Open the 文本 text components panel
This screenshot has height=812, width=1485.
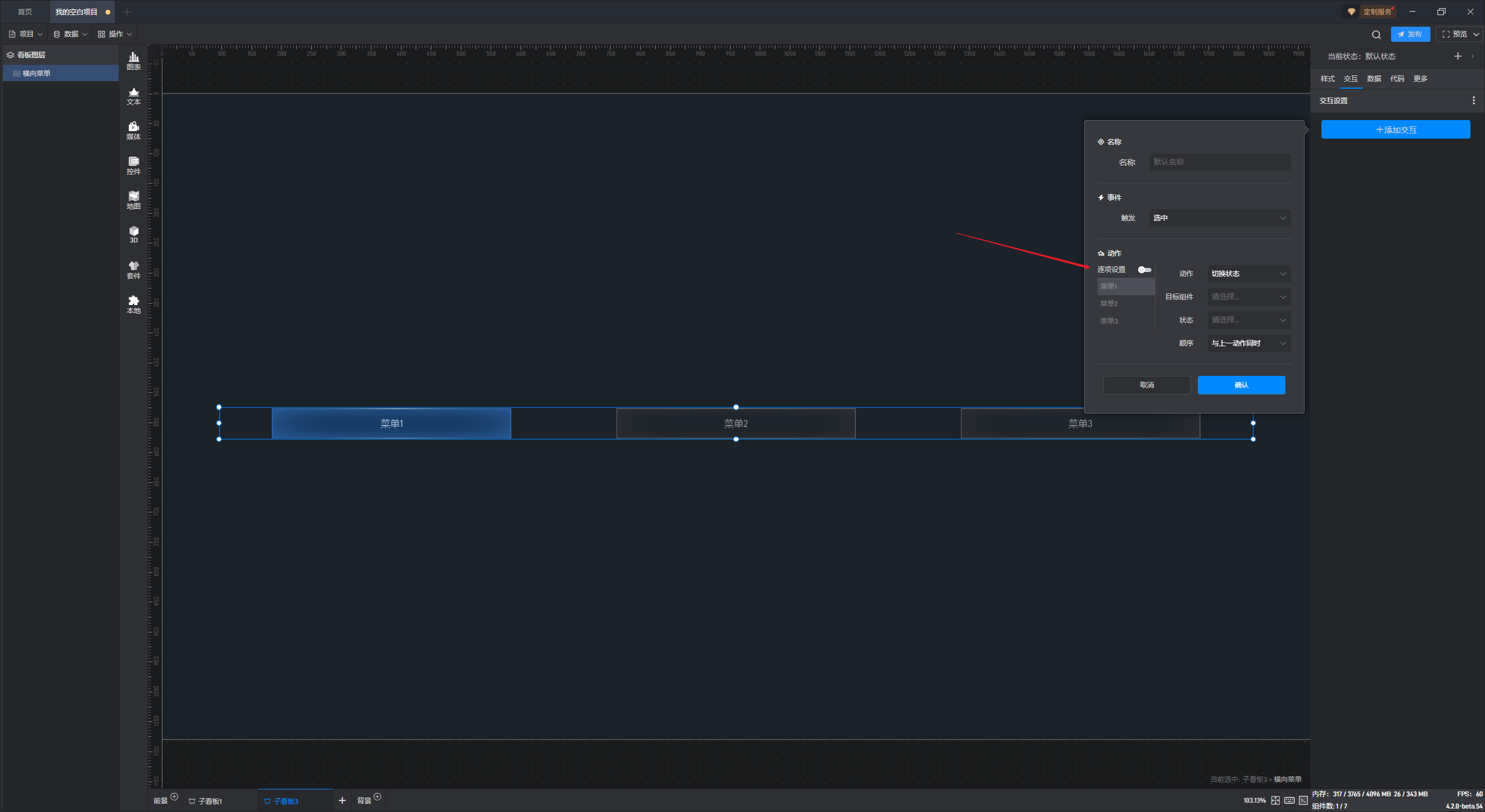point(133,96)
